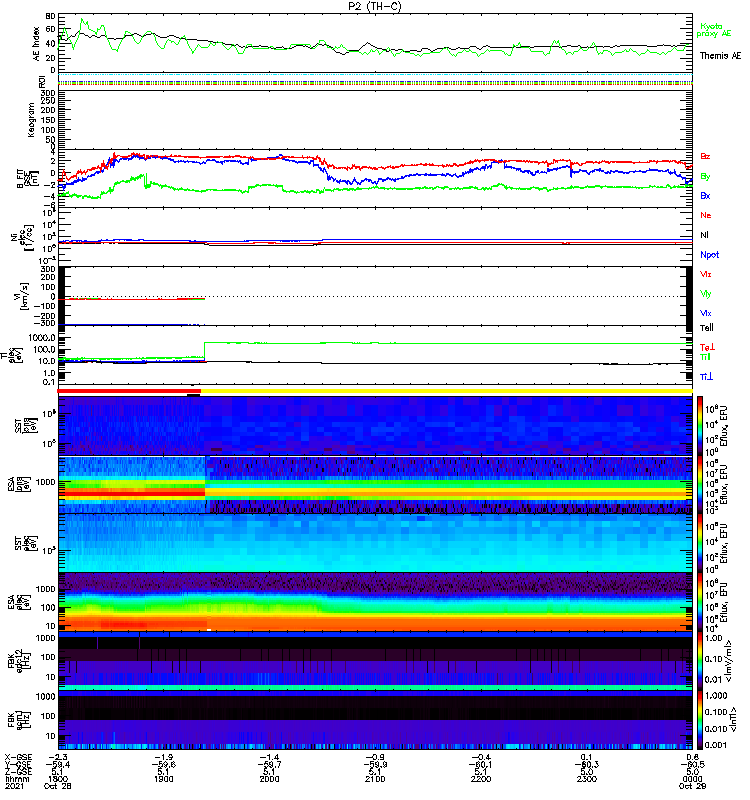
Task: Click the 'Oct 28' date label
Action: [58, 786]
